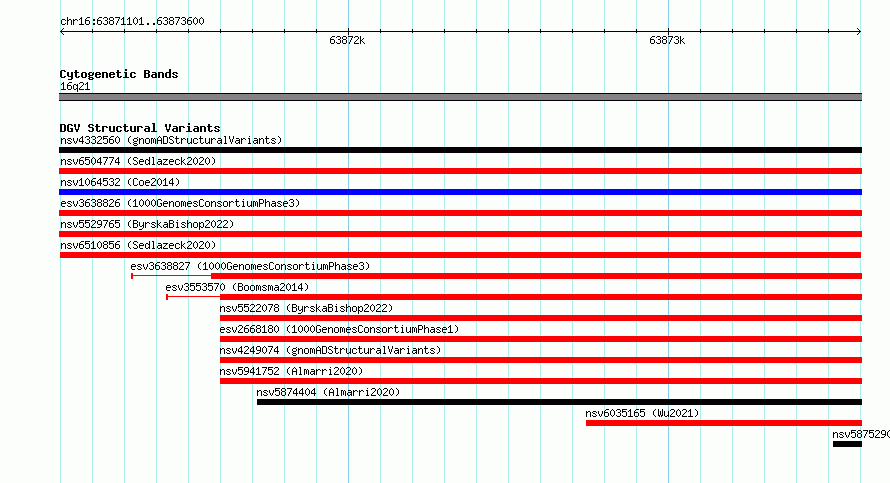Image resolution: width=890 pixels, height=483 pixels.
Task: Select the red bar of esv3553570
Action: 541,297
